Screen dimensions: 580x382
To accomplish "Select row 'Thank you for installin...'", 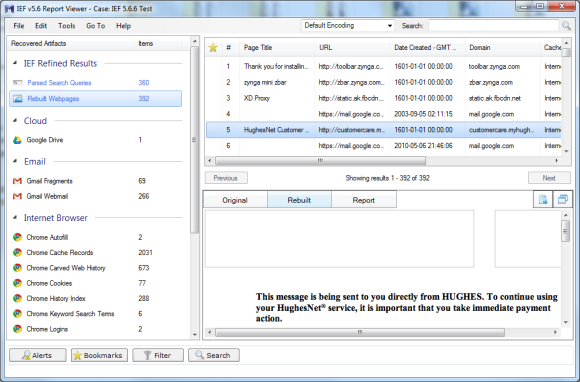I will pos(383,67).
